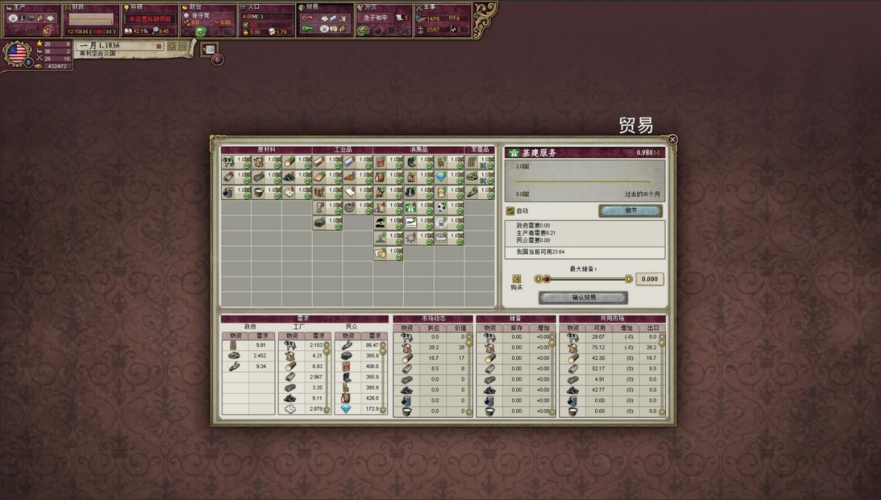This screenshot has height=500, width=881.
Task: Select the boots consumer good in the grid
Action: 418,162
